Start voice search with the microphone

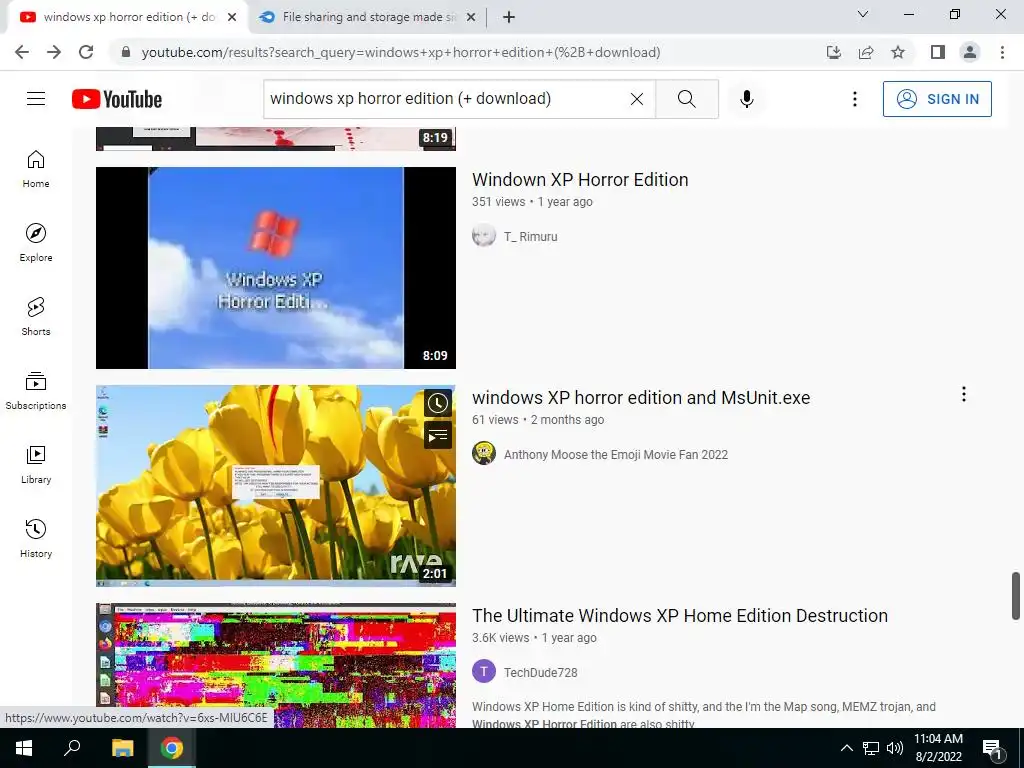pos(747,99)
